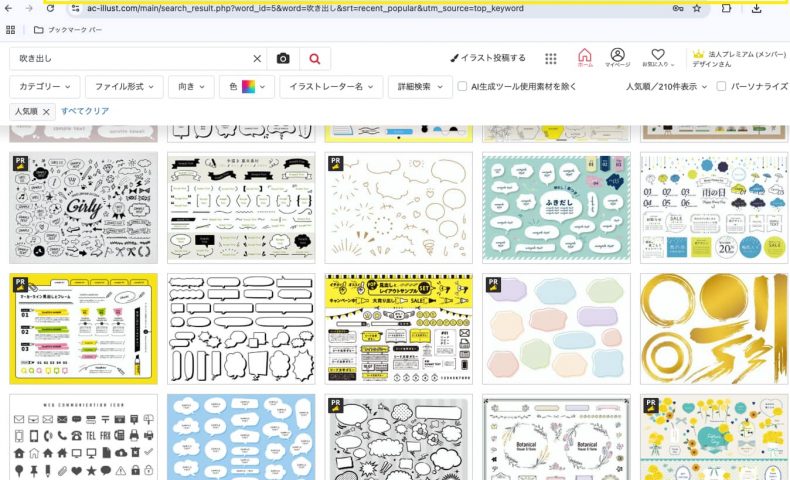Open お気に入り heart icon
790x480 pixels.
point(658,57)
